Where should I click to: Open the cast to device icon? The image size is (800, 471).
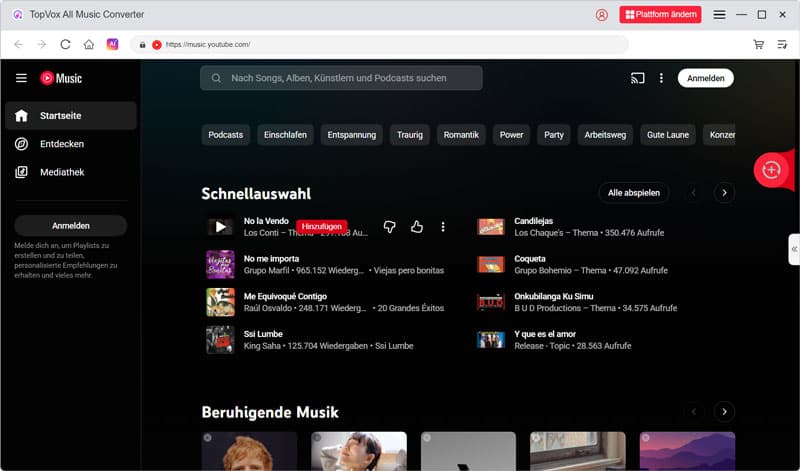pyautogui.click(x=637, y=78)
